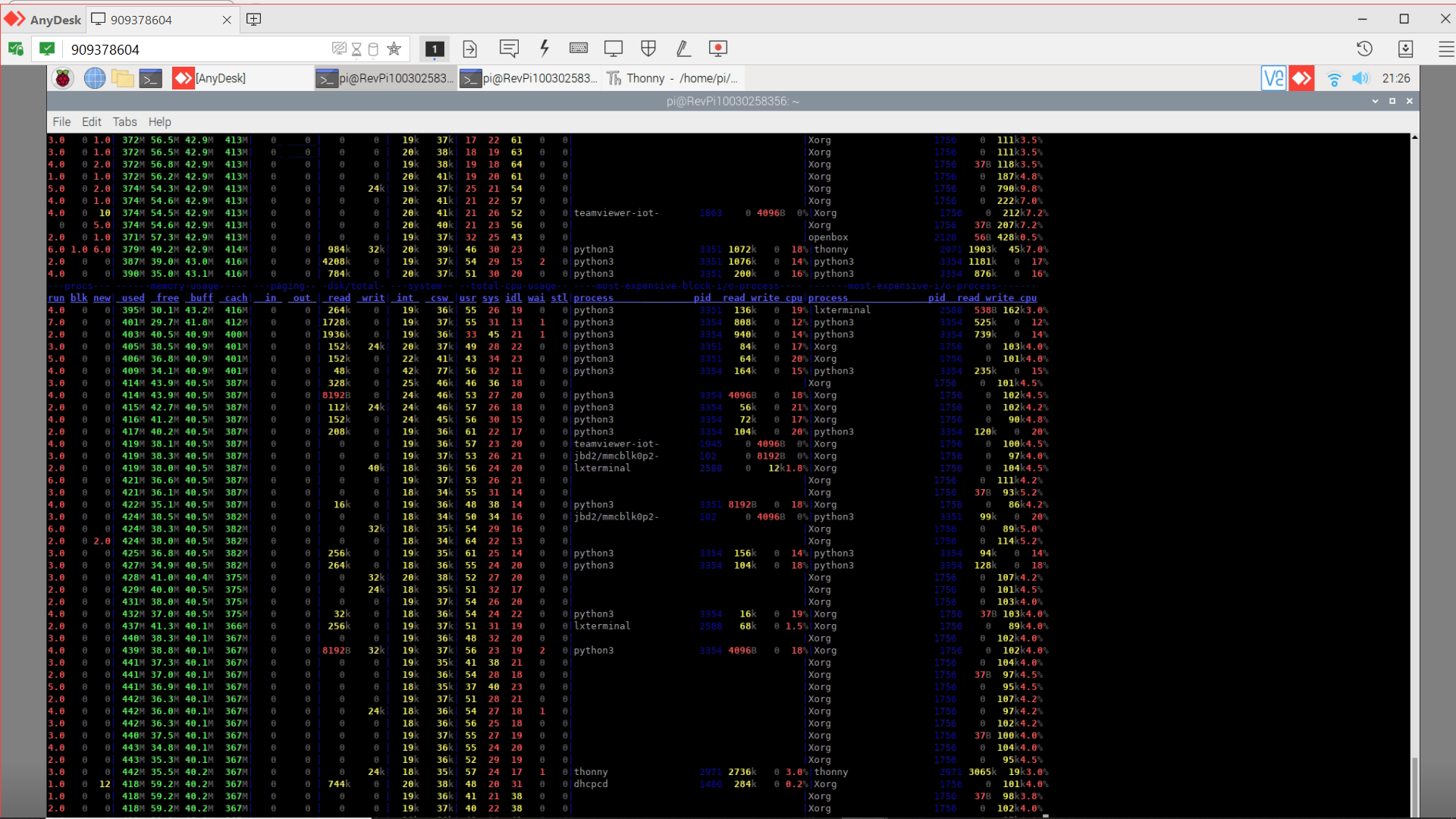This screenshot has width=1456, height=819.
Task: Open the chat icon in AnyDesk toolbar
Action: (x=509, y=49)
